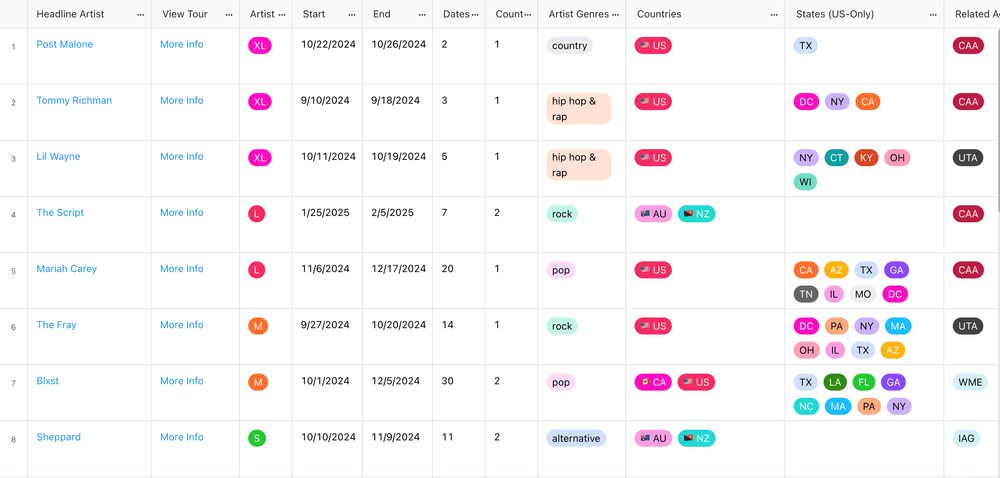This screenshot has width=1000, height=478.
Task: Click the US country tag in Blxst row
Action: (696, 382)
